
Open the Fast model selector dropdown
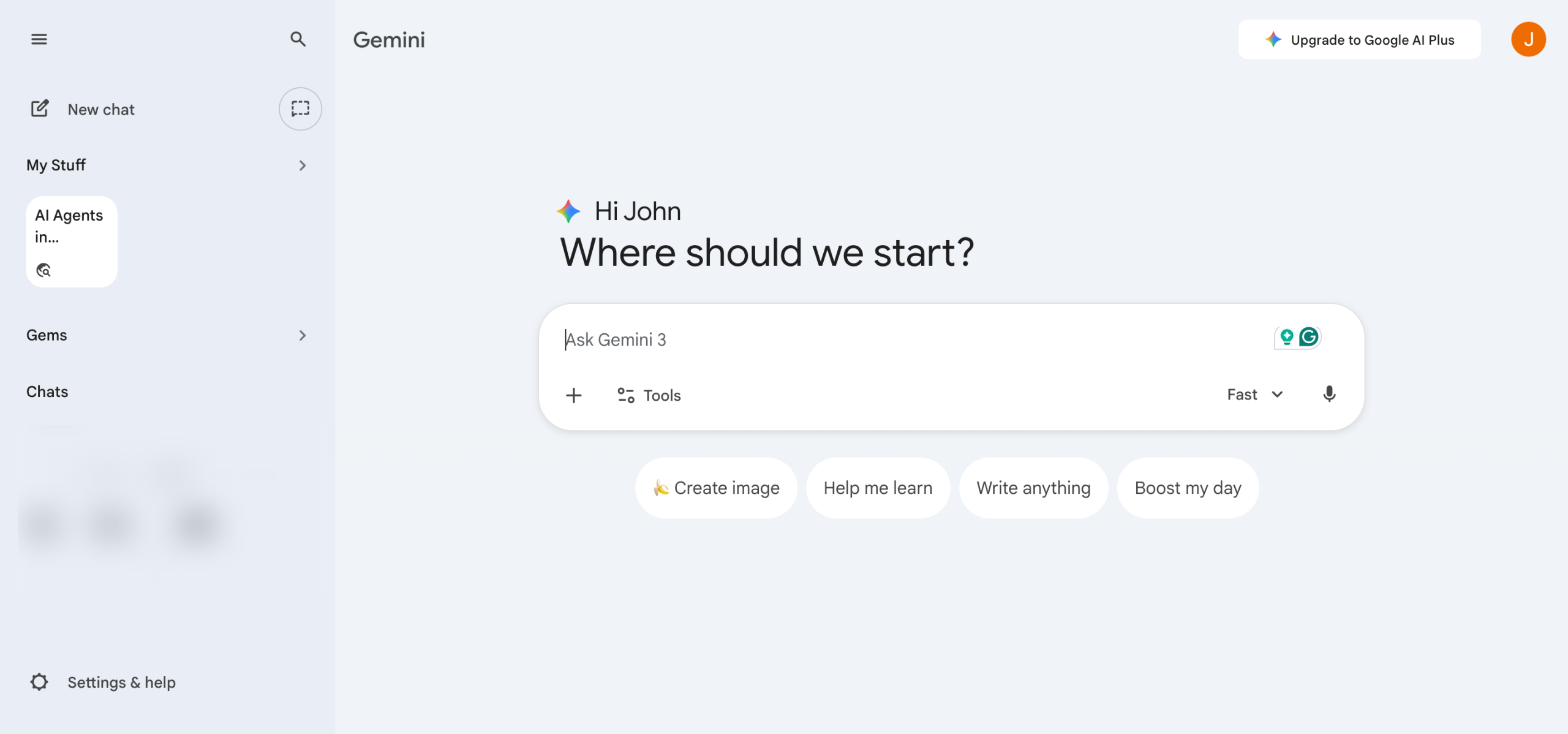pos(1254,395)
